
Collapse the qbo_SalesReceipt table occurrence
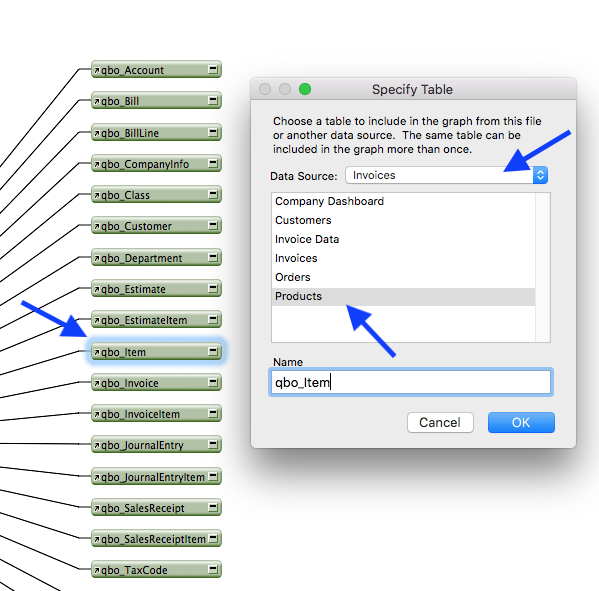tap(213, 507)
